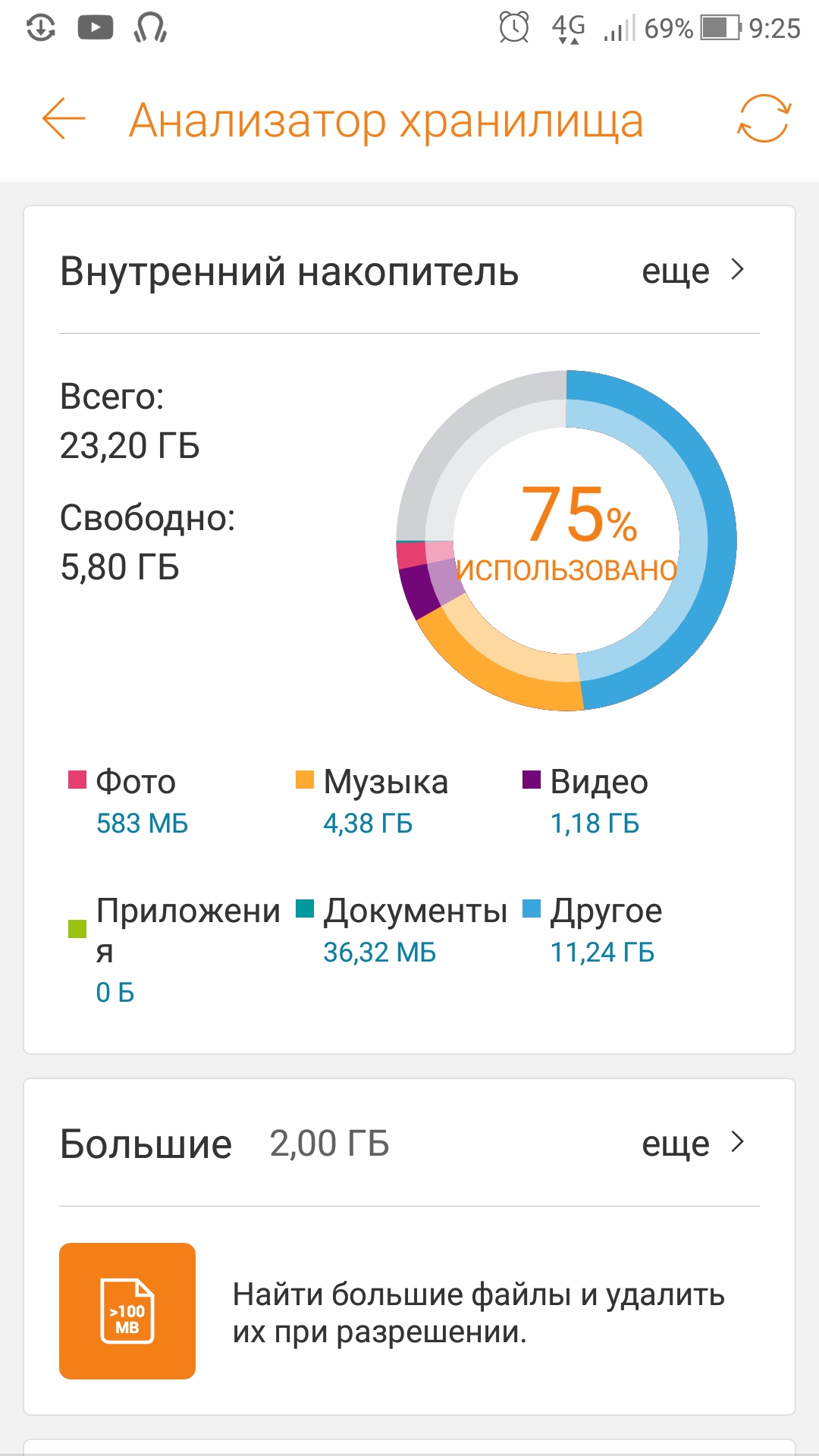819x1456 pixels.
Task: Tap the alarm clock status icon
Action: [x=514, y=28]
